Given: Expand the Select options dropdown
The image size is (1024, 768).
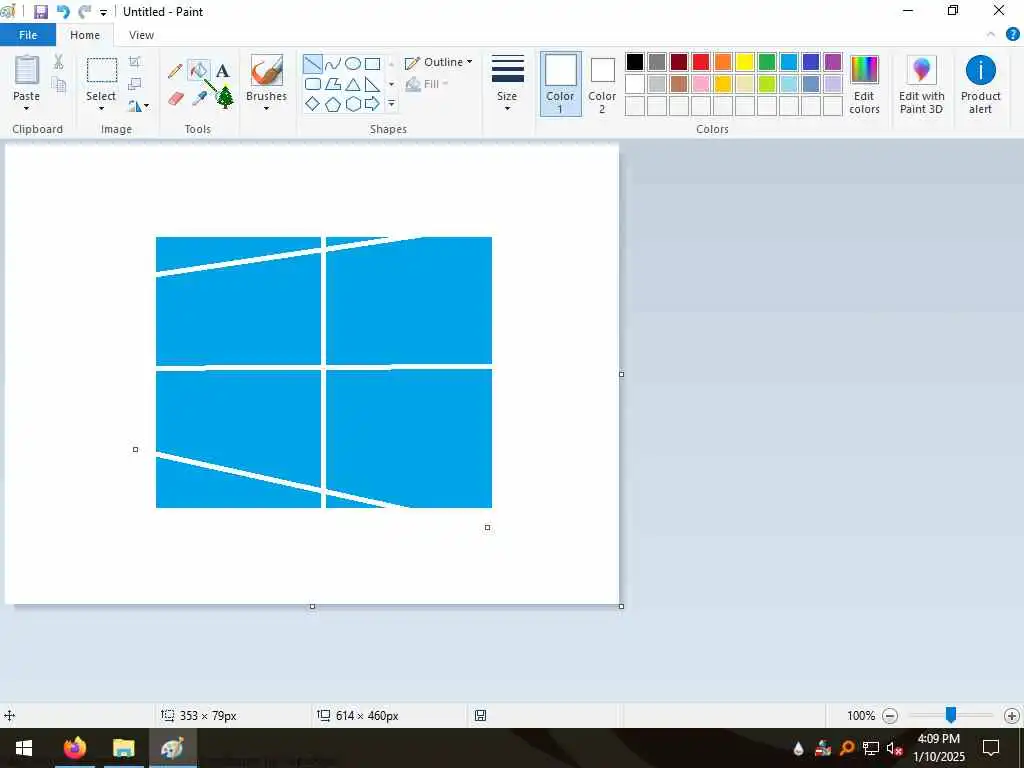Looking at the screenshot, I should point(101,109).
